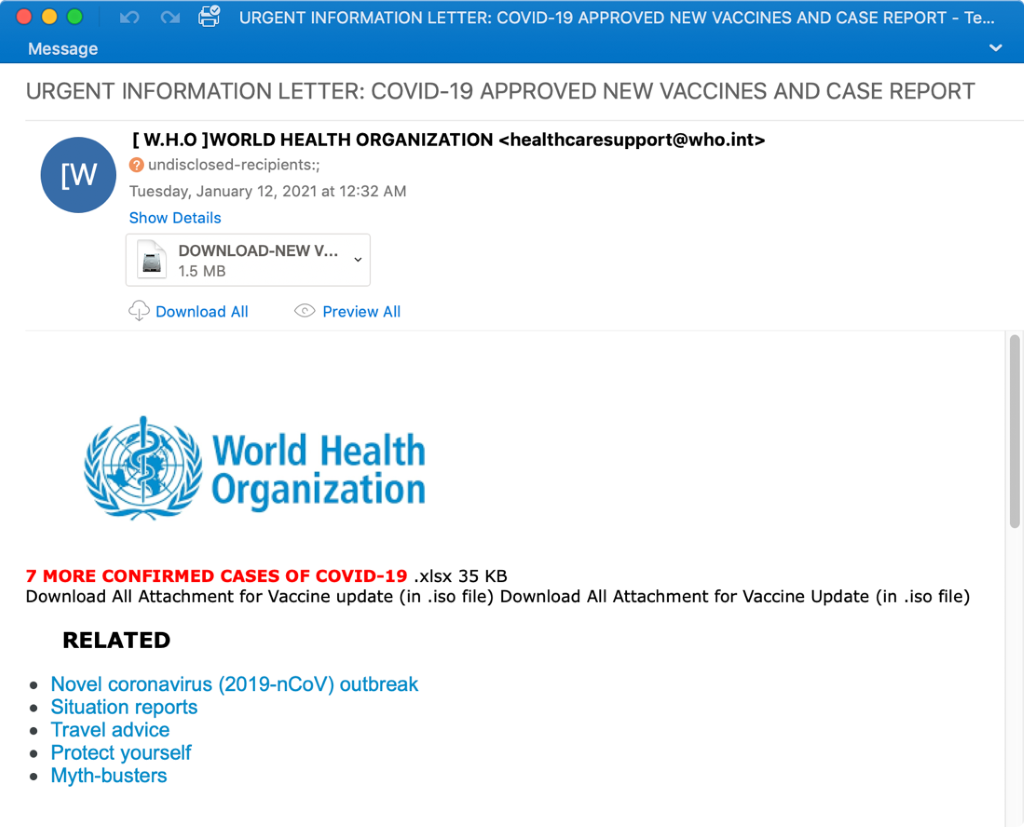Click the Undo arrow in title bar
The height and width of the screenshot is (827, 1024).
click(x=129, y=17)
